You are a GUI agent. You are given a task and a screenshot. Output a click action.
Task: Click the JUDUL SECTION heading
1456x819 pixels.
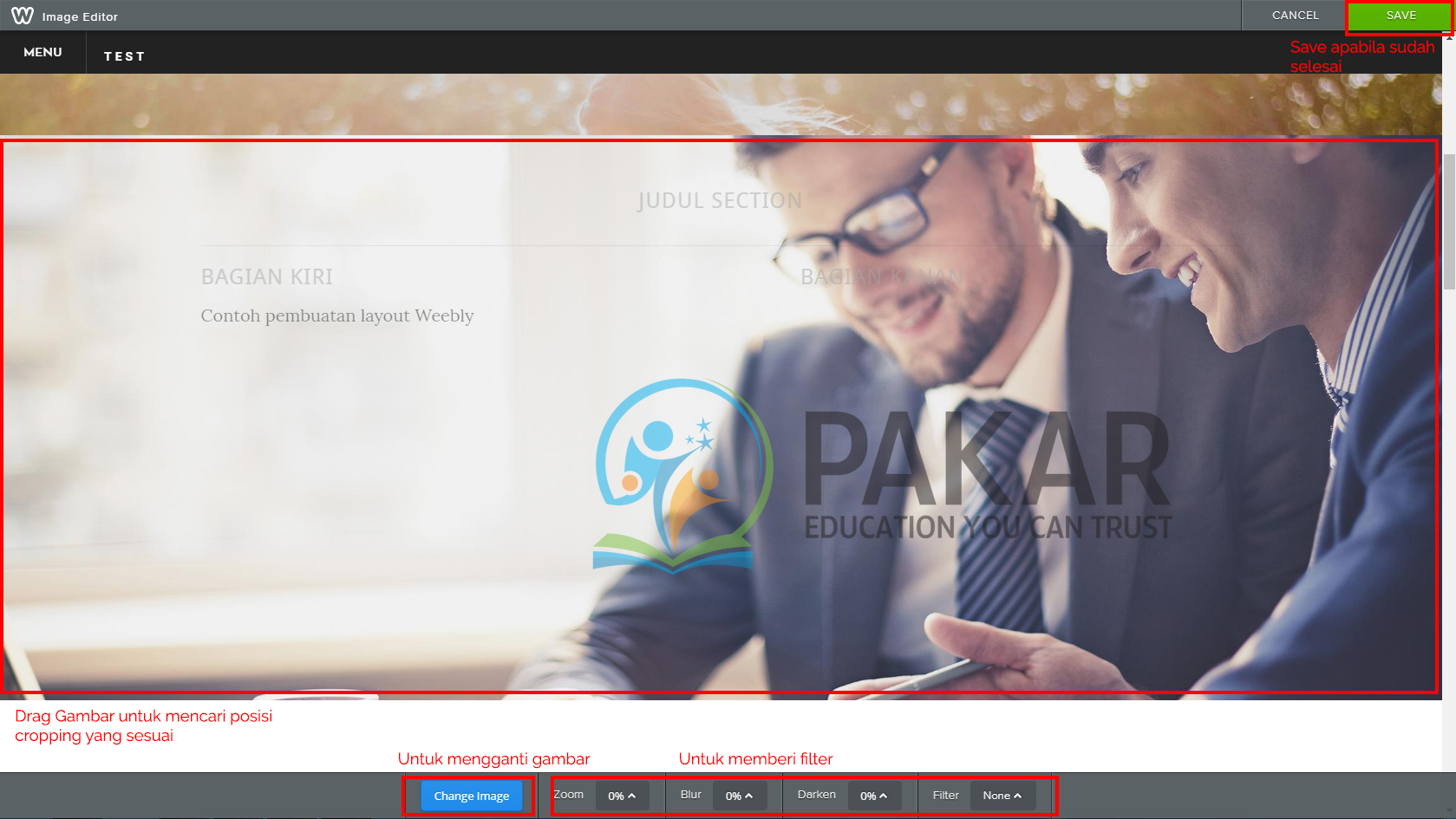click(x=720, y=201)
